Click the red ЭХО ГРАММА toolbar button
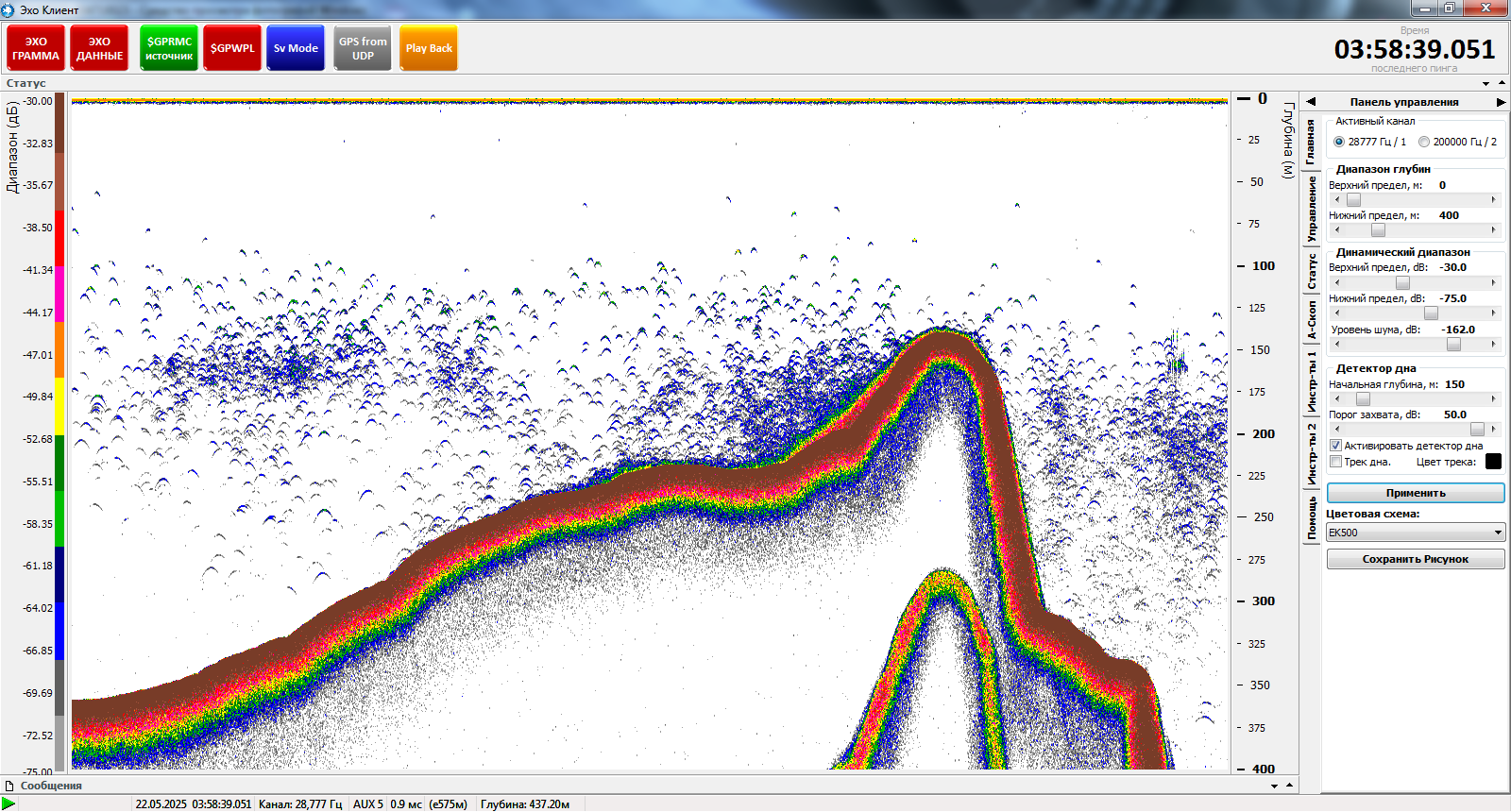The height and width of the screenshot is (812, 1511). point(36,48)
